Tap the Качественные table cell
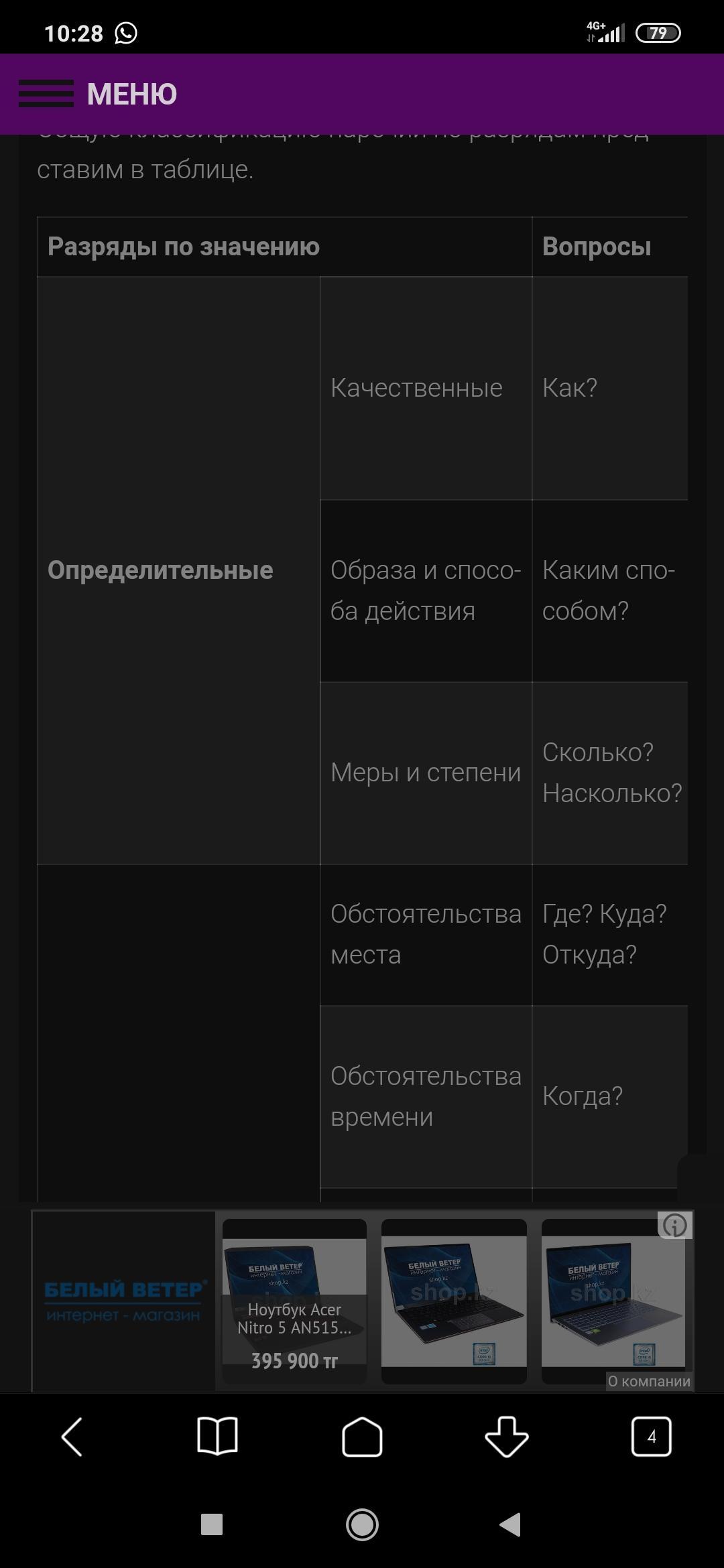Image resolution: width=724 pixels, height=1568 pixels. tap(416, 388)
